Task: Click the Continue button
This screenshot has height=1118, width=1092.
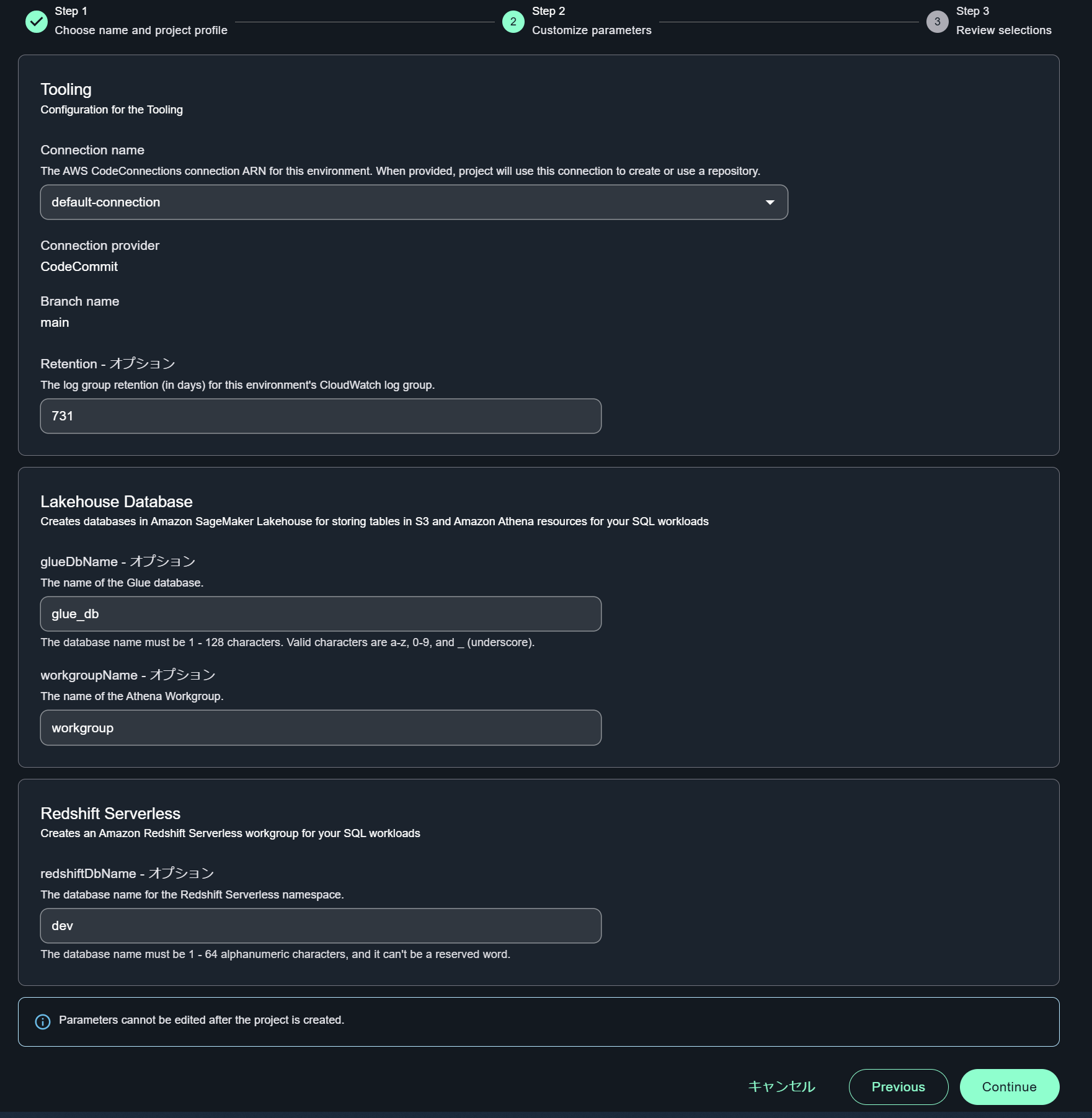Action: [x=1010, y=1087]
